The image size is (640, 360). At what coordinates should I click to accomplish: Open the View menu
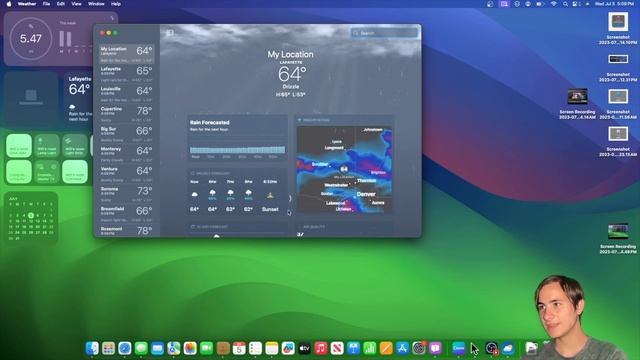pos(76,4)
